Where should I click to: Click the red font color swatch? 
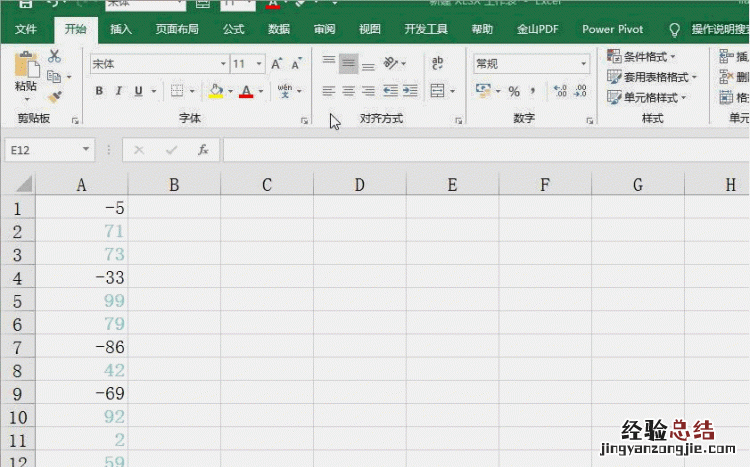(x=245, y=92)
